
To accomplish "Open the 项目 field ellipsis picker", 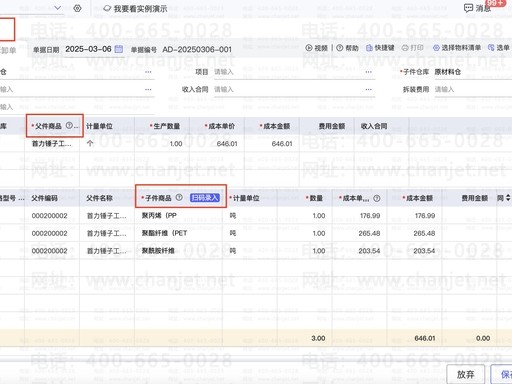I will click(368, 72).
